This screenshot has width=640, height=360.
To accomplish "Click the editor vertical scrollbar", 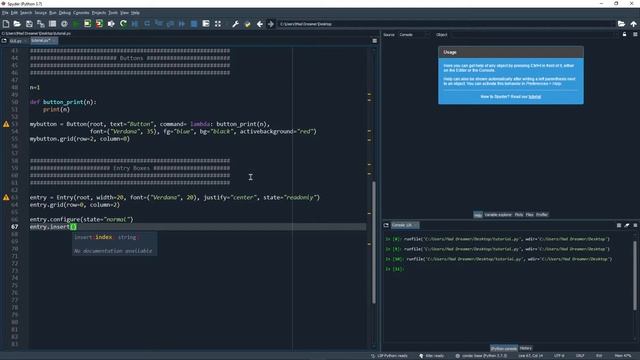I will point(374,242).
